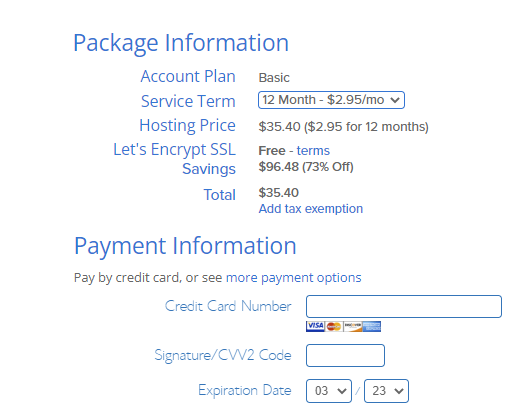Click the Discover card logo

[353, 326]
